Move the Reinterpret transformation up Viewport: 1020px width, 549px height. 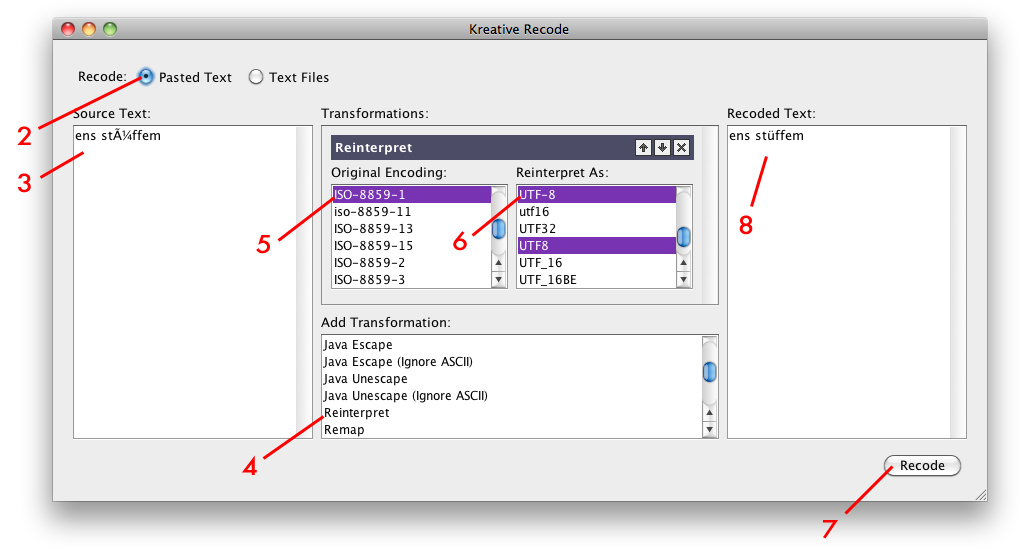point(643,148)
